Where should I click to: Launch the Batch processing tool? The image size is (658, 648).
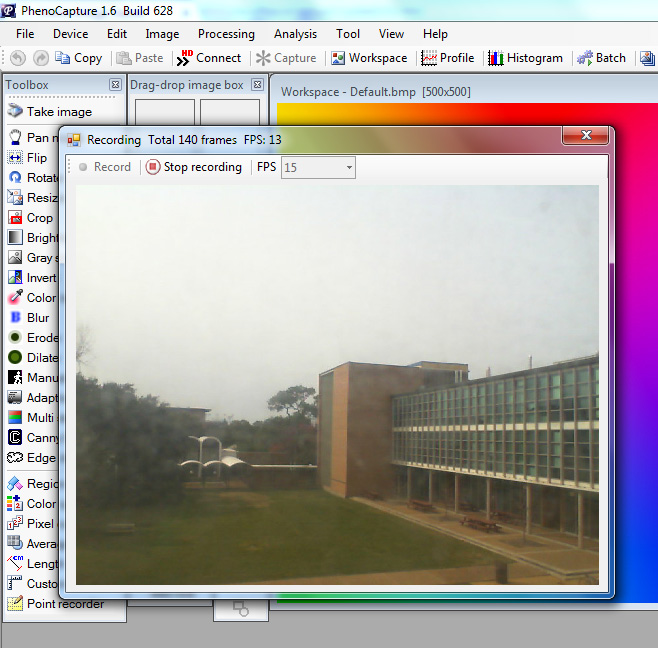[x=601, y=58]
